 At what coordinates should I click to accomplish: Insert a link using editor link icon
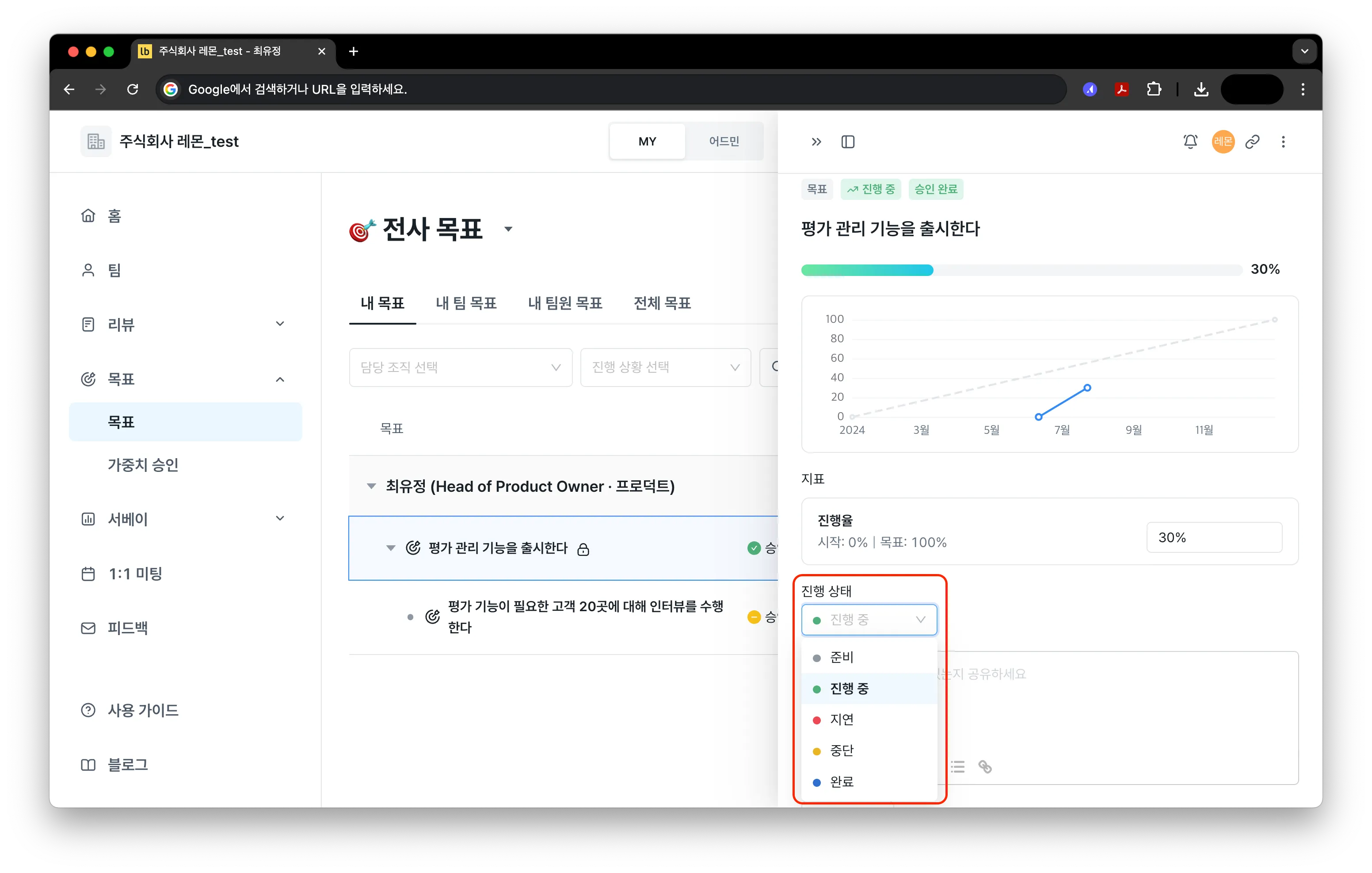point(984,766)
